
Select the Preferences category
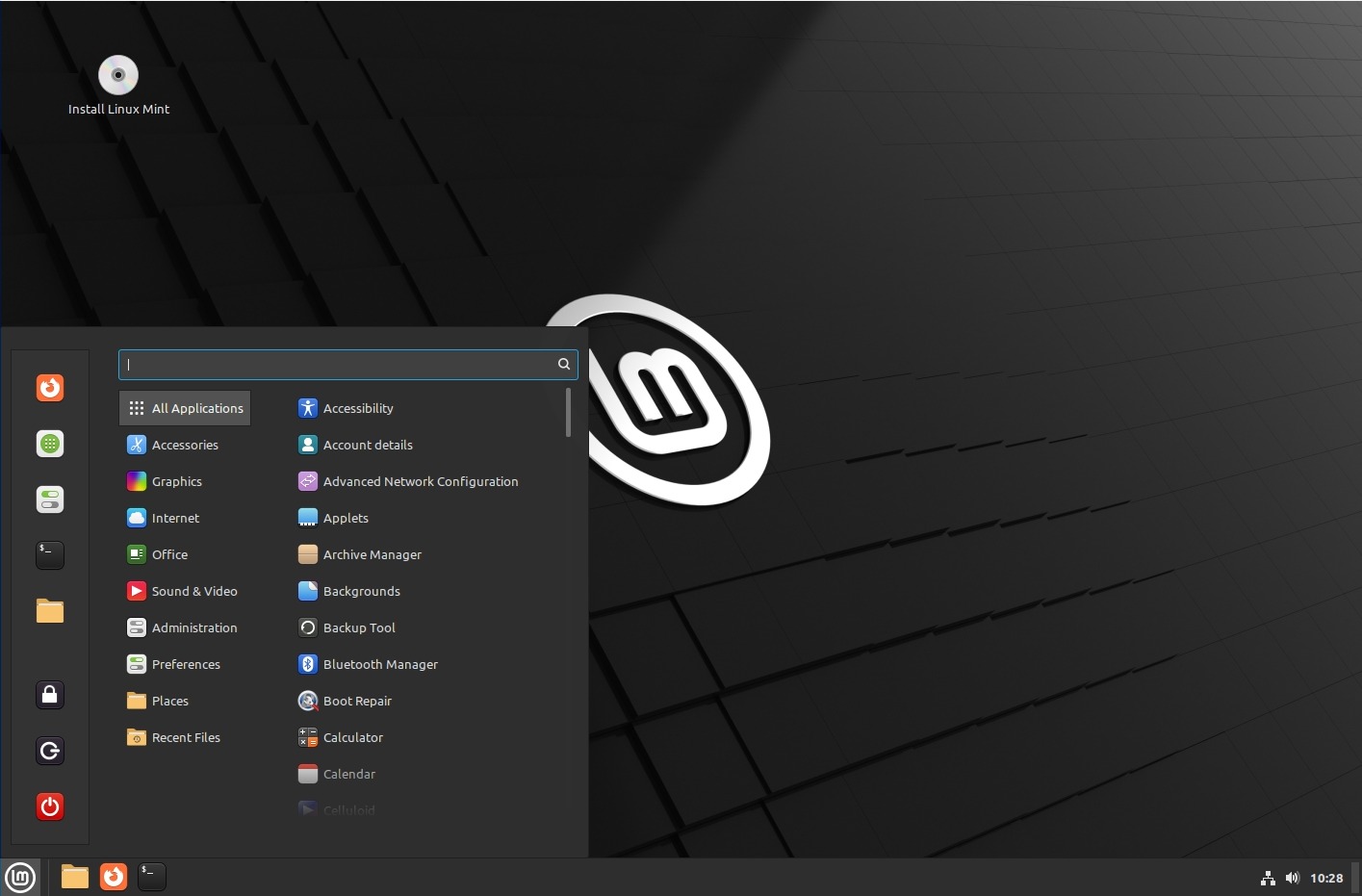(x=185, y=664)
